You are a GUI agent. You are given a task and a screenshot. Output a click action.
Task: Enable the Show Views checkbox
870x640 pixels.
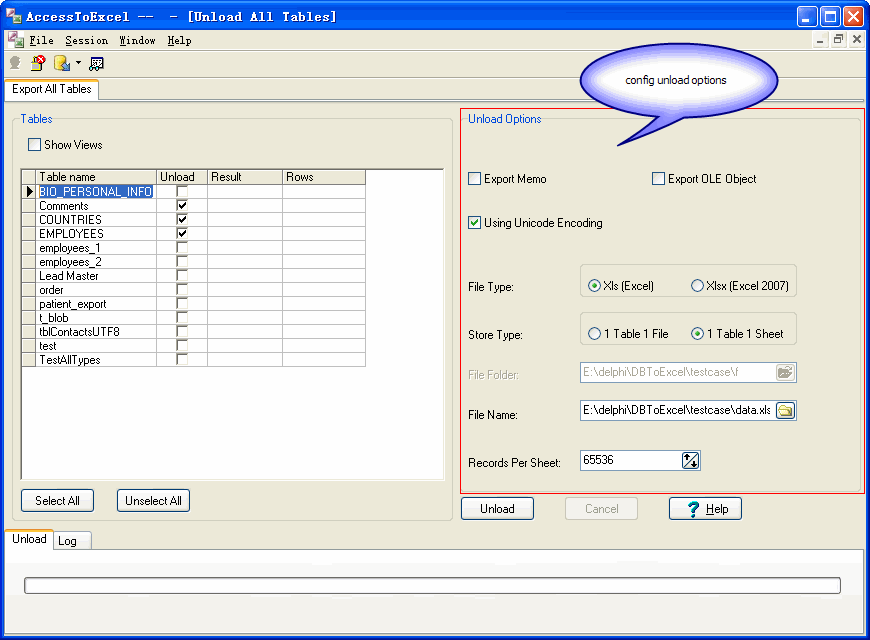[x=34, y=145]
